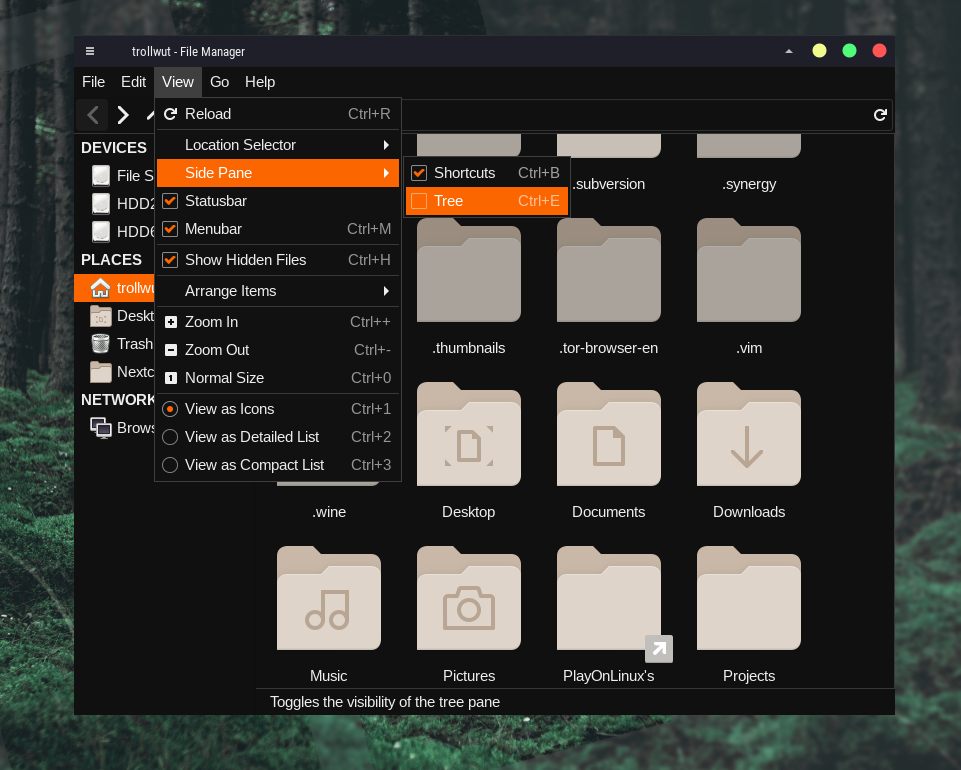Viewport: 961px width, 770px height.
Task: Open the Go menu
Action: coord(219,82)
